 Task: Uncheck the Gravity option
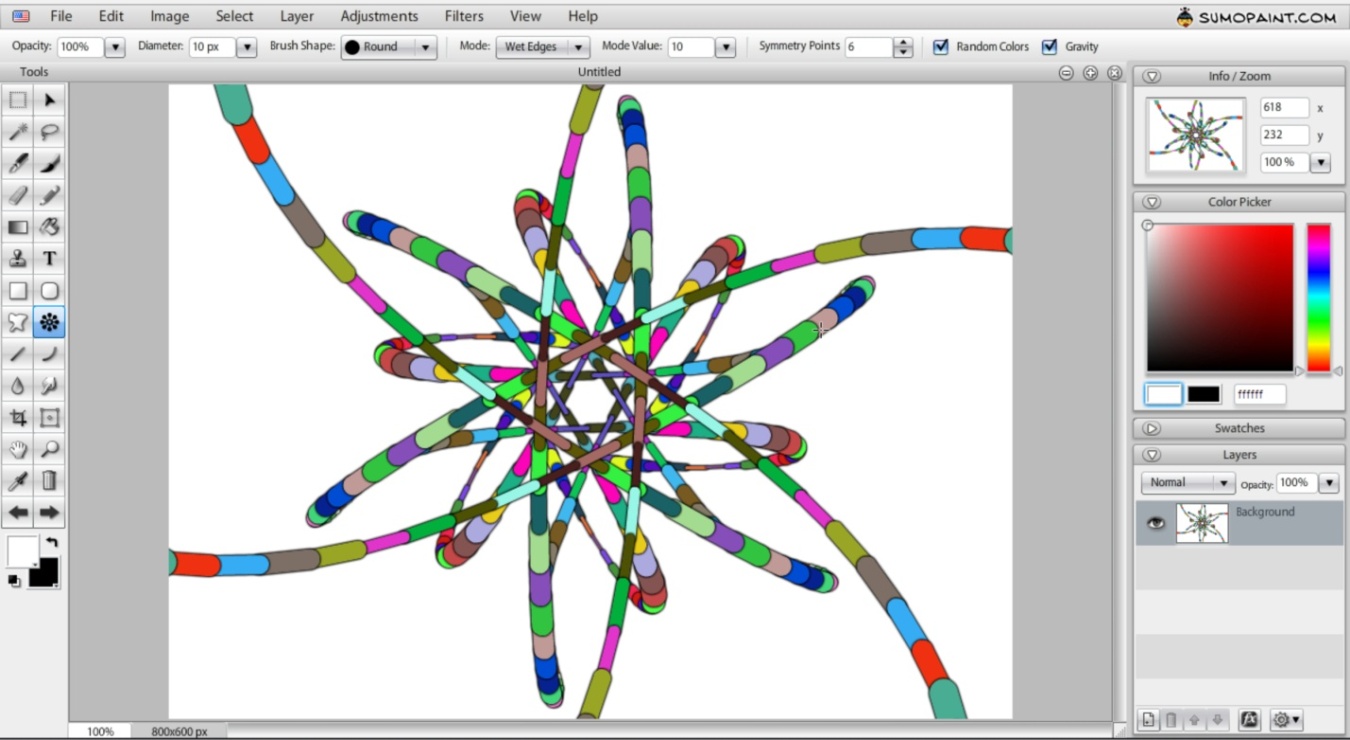[x=1049, y=46]
